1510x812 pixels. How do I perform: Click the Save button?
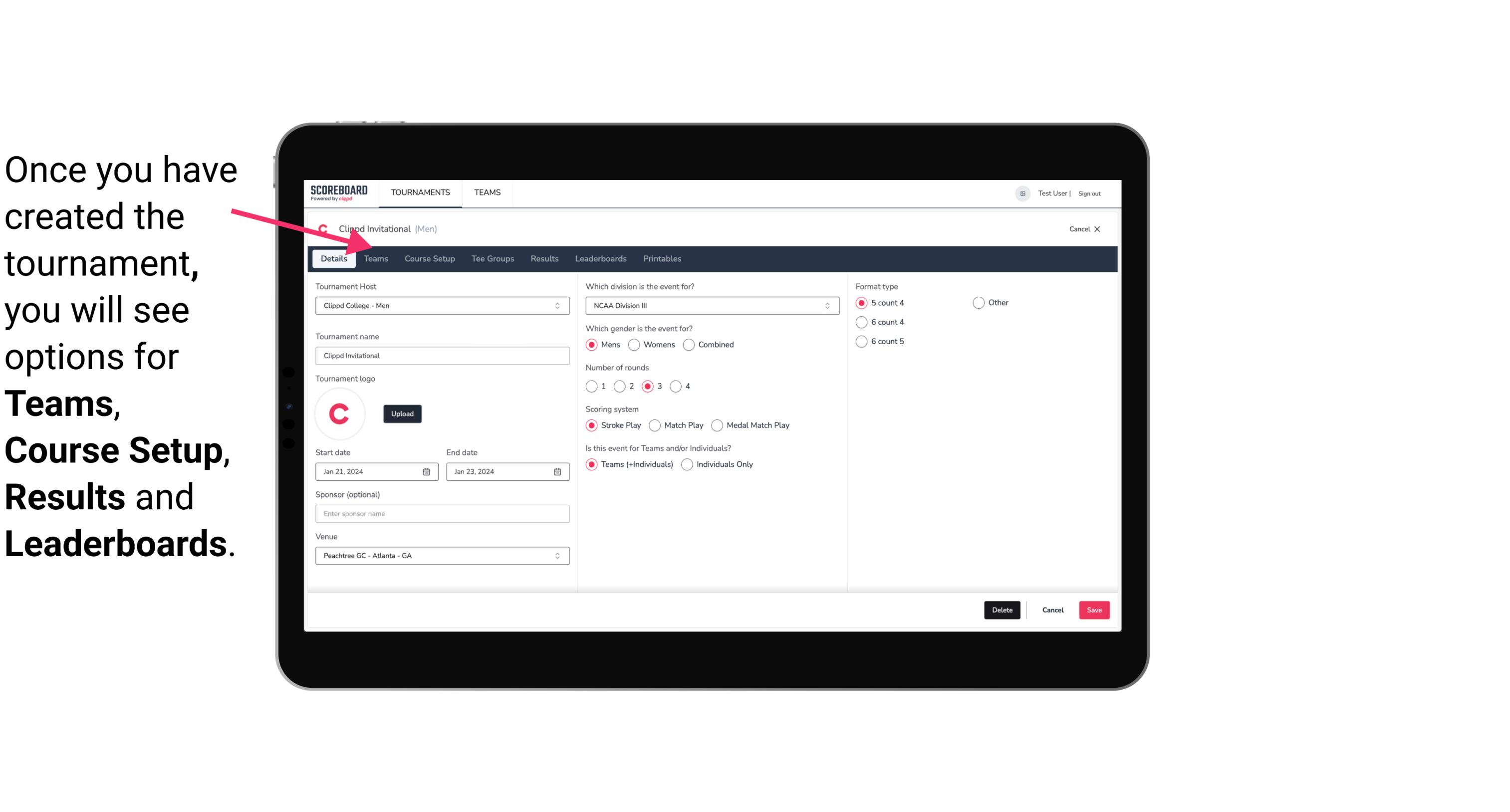[x=1094, y=610]
